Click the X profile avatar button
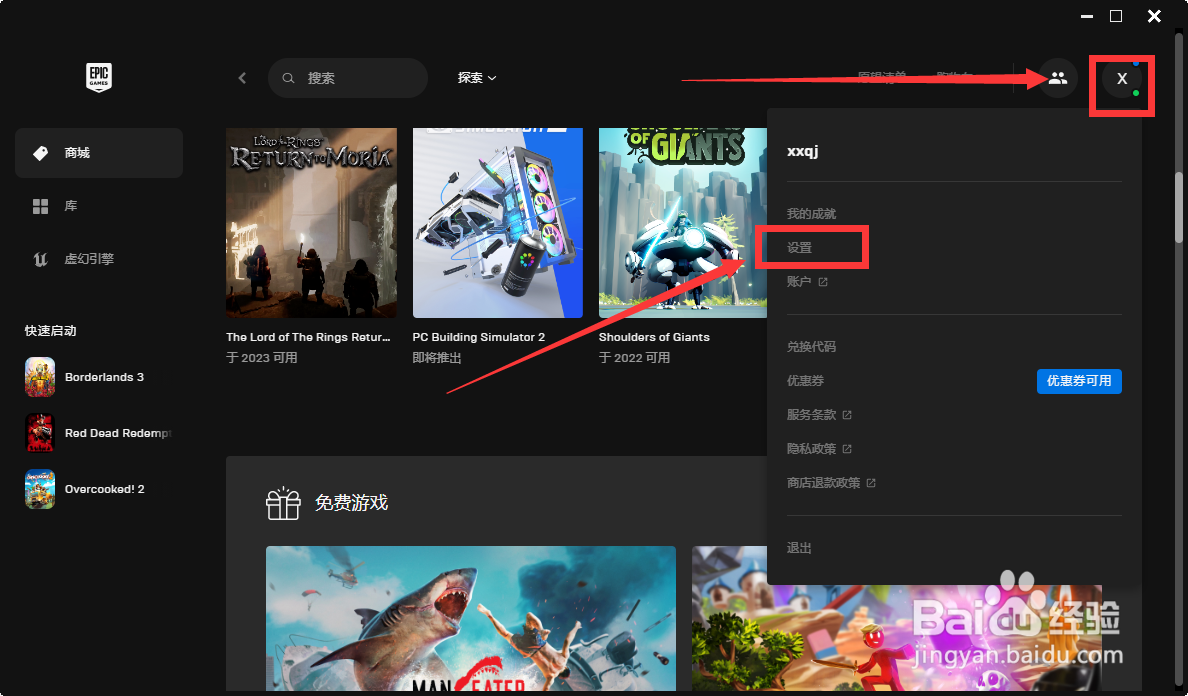Viewport: 1188px width, 696px height. tap(1122, 79)
